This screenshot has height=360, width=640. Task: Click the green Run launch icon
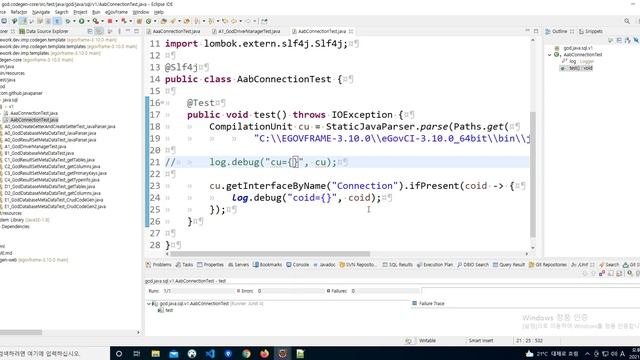(82, 21)
